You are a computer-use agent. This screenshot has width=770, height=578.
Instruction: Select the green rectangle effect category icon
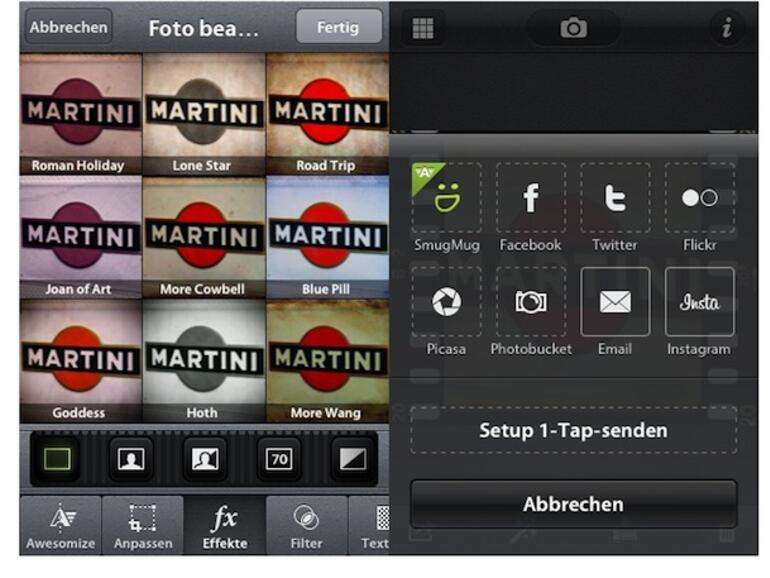[x=57, y=460]
